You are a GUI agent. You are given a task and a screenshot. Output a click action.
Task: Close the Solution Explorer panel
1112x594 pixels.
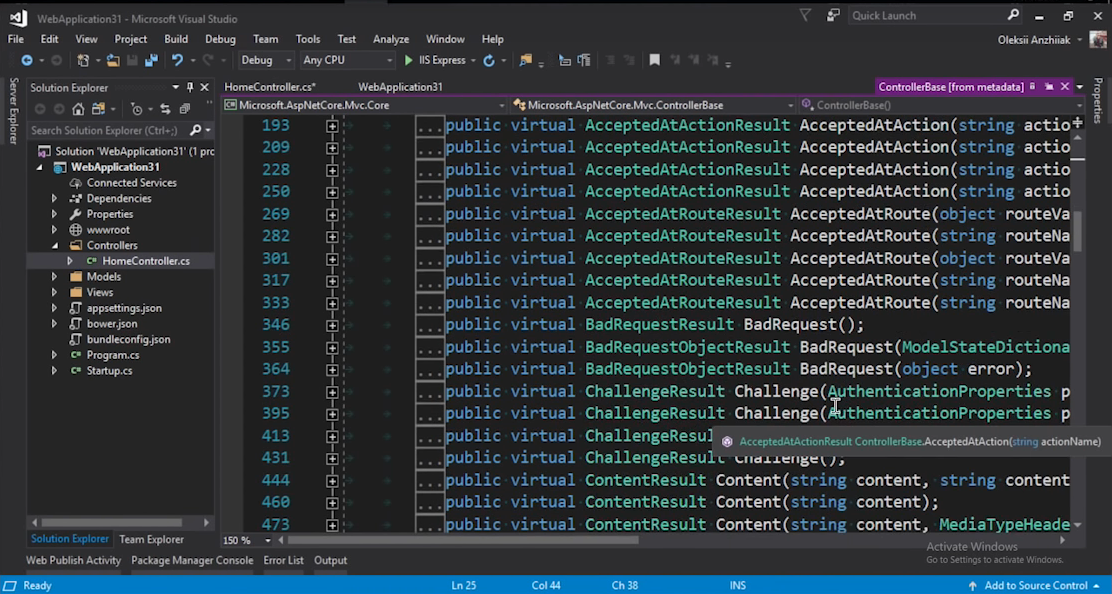pyautogui.click(x=204, y=87)
